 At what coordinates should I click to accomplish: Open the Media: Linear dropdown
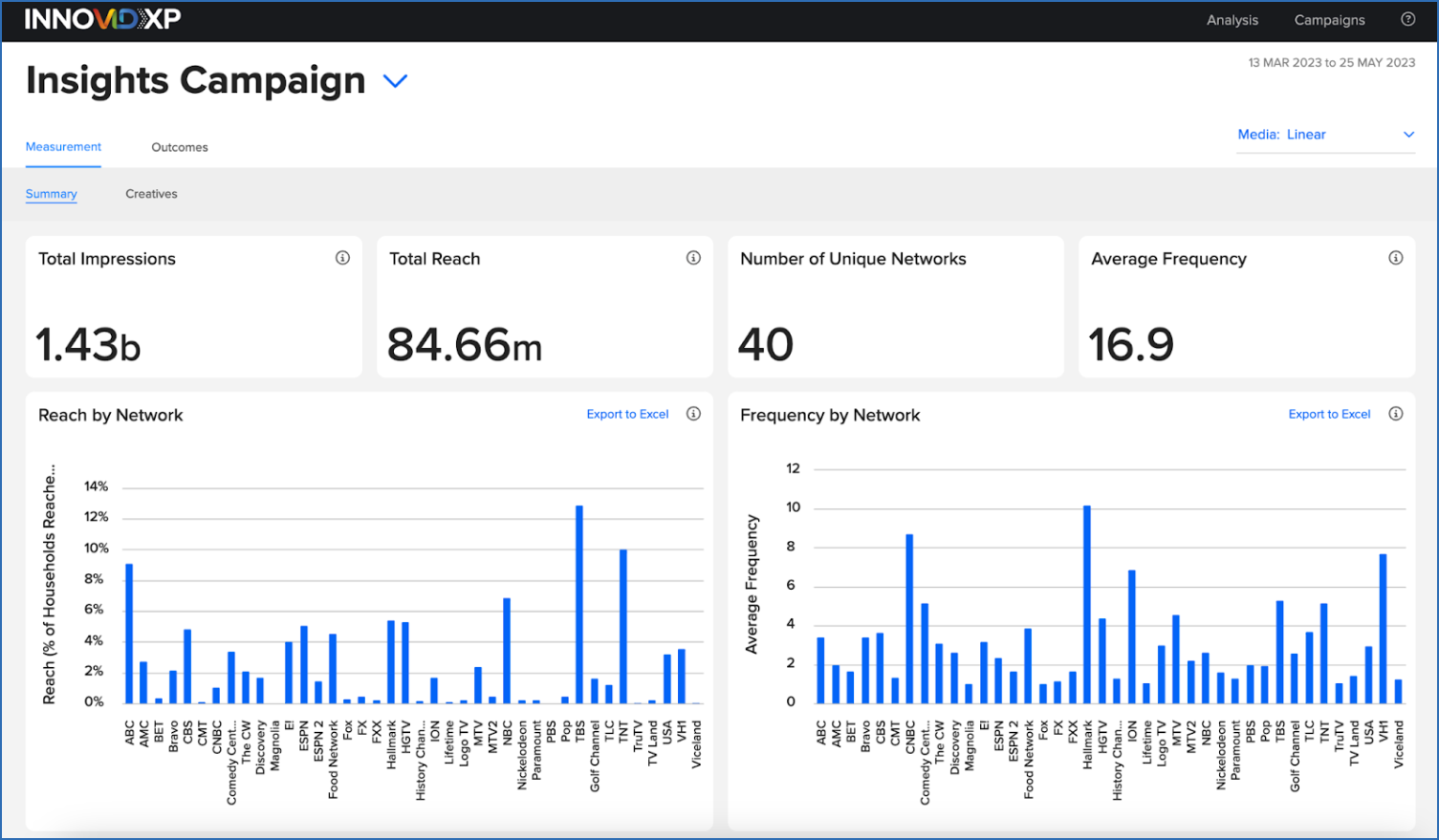point(1326,135)
